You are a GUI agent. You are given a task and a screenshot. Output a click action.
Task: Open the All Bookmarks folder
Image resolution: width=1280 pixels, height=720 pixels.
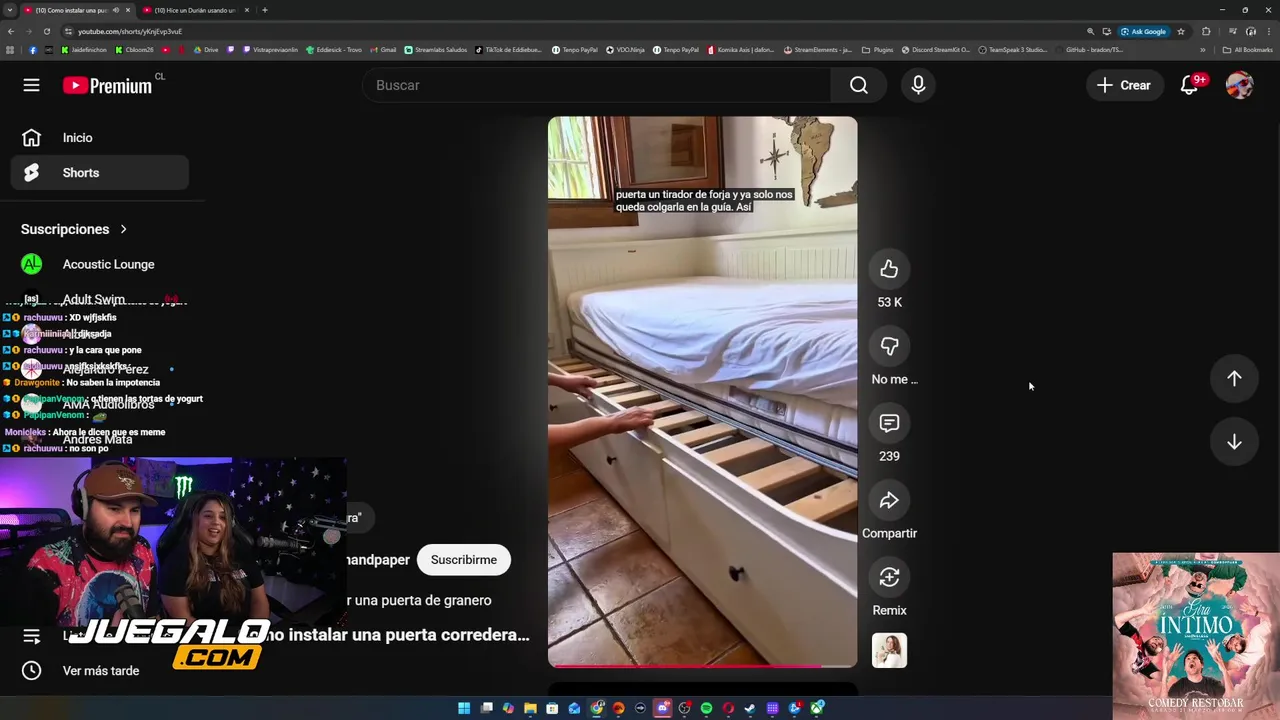[1247, 49]
